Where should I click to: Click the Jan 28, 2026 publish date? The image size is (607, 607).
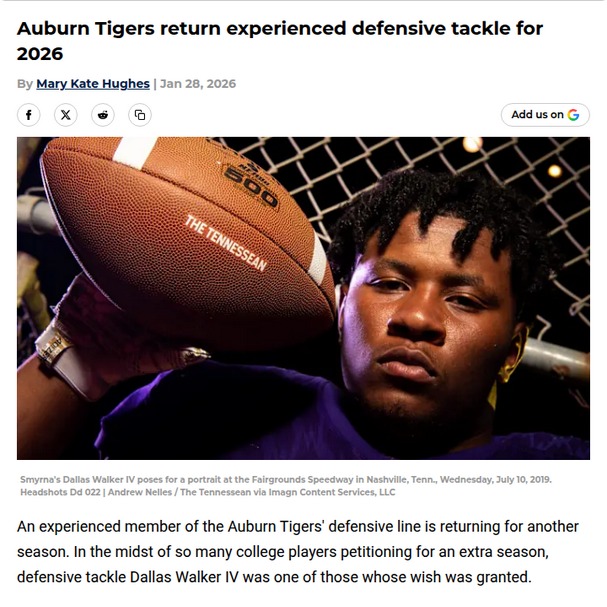pos(198,84)
